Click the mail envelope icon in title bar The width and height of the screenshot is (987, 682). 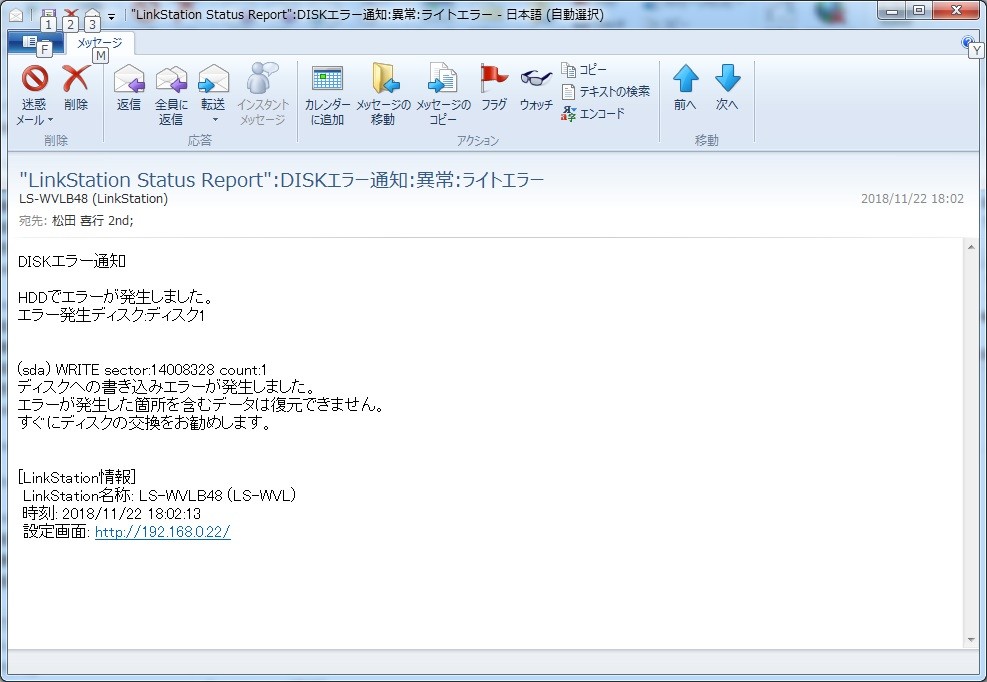[x=16, y=15]
